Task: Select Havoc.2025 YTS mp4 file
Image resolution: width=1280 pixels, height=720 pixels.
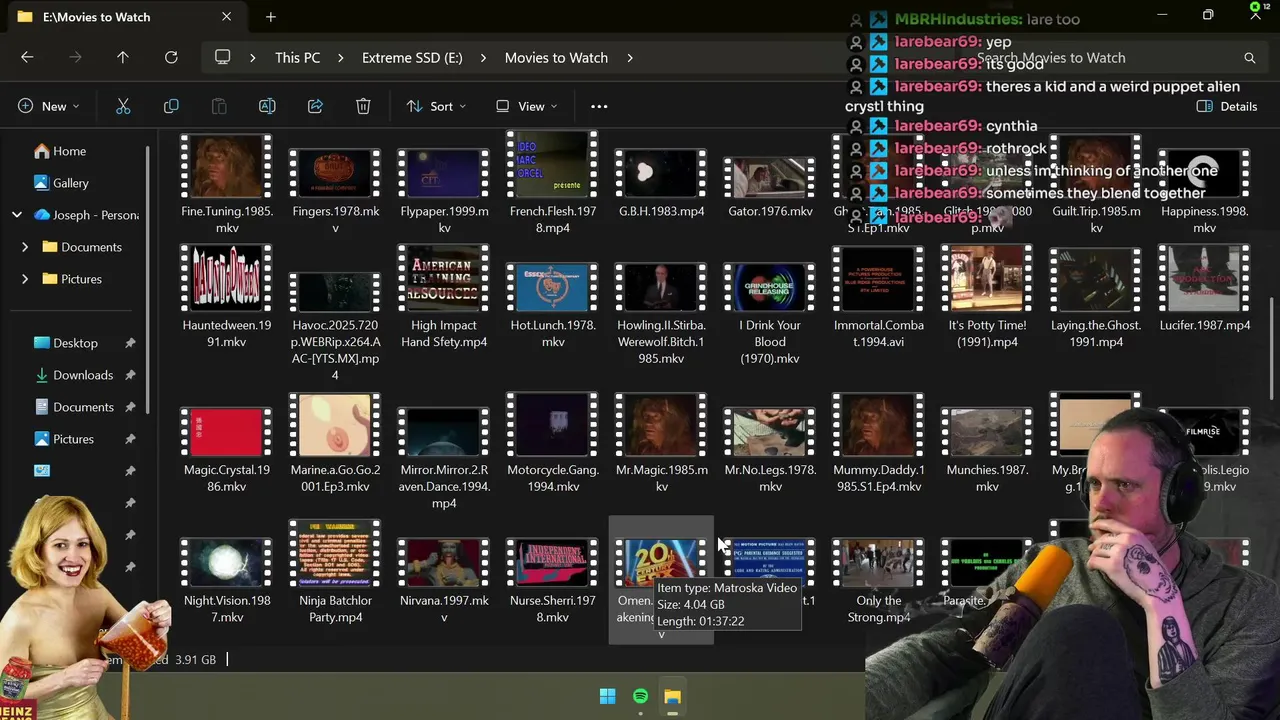Action: point(336,326)
